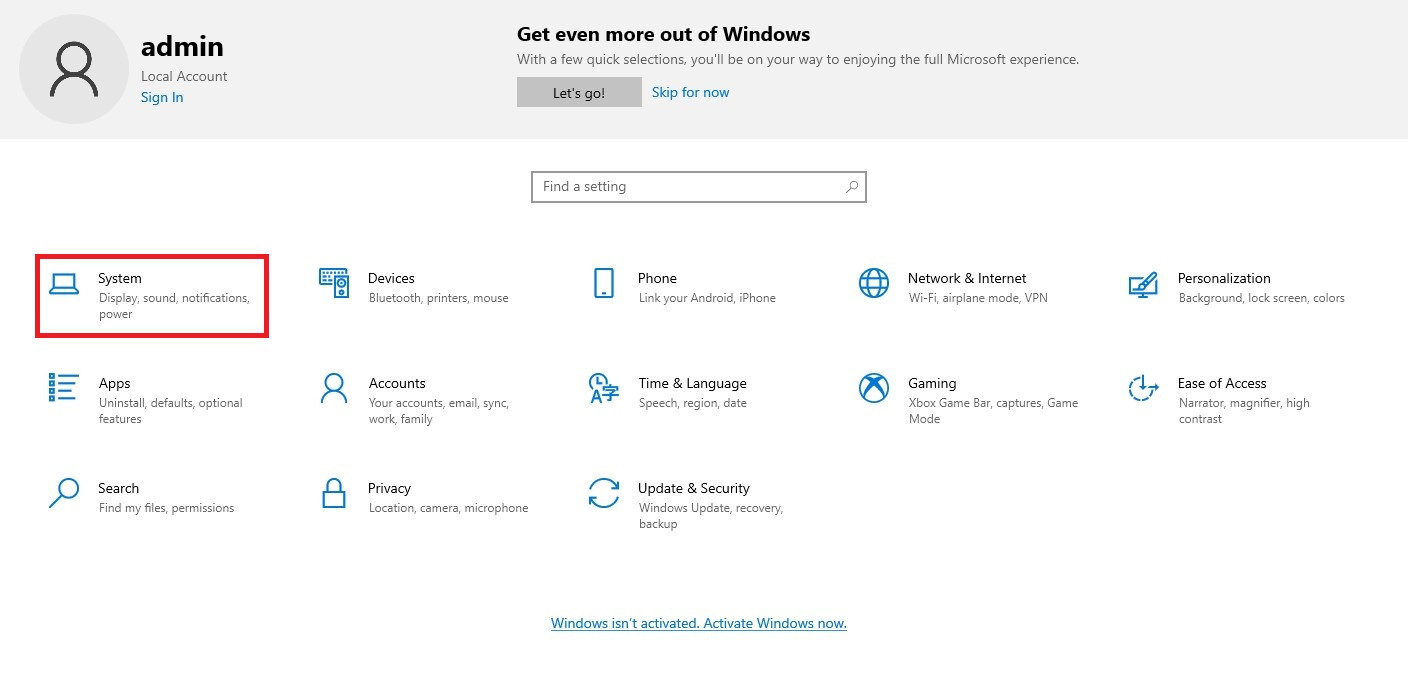
Task: Open Devices settings icon
Action: pos(334,283)
